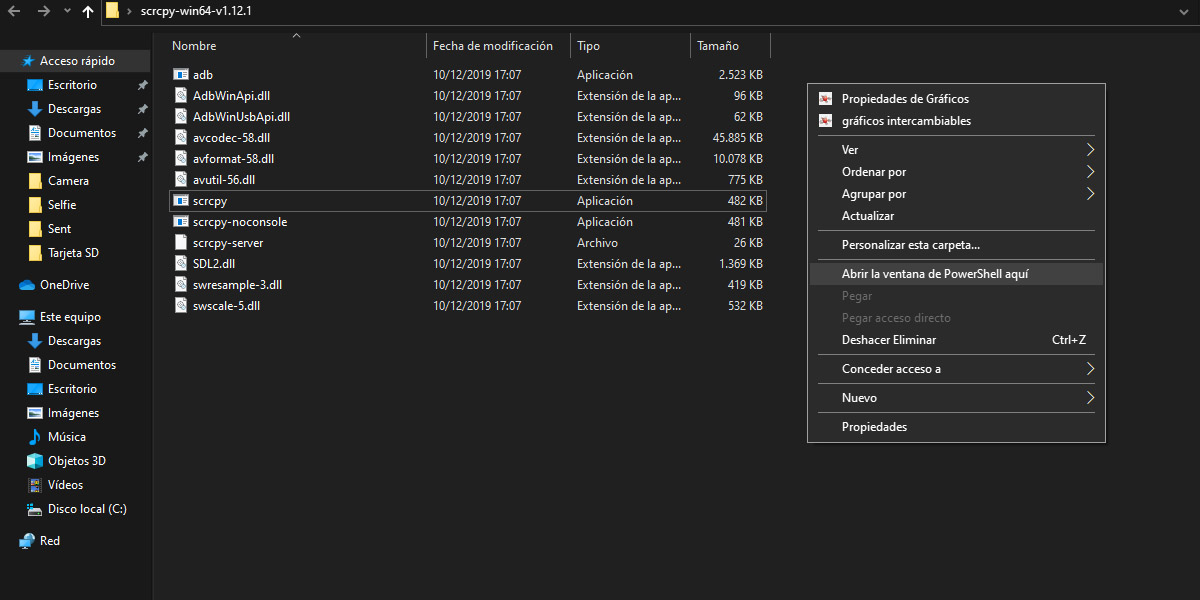Viewport: 1200px width, 600px height.
Task: Click the Música music note icon
Action: click(35, 437)
